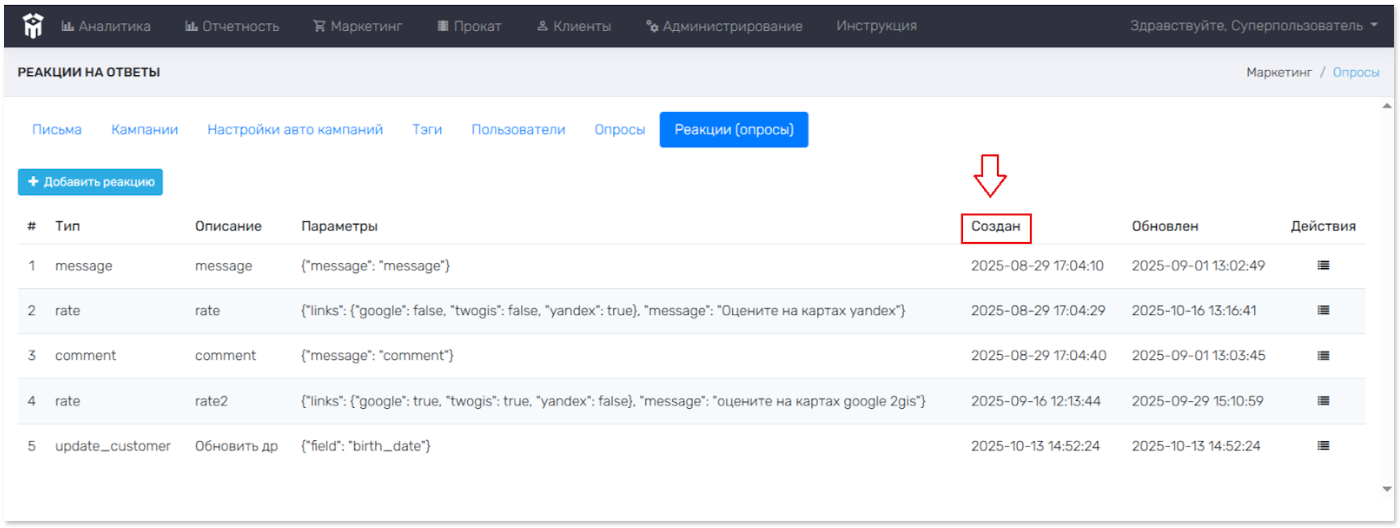Click the scrollbar down arrow
This screenshot has height=528, width=1400.
[1387, 489]
